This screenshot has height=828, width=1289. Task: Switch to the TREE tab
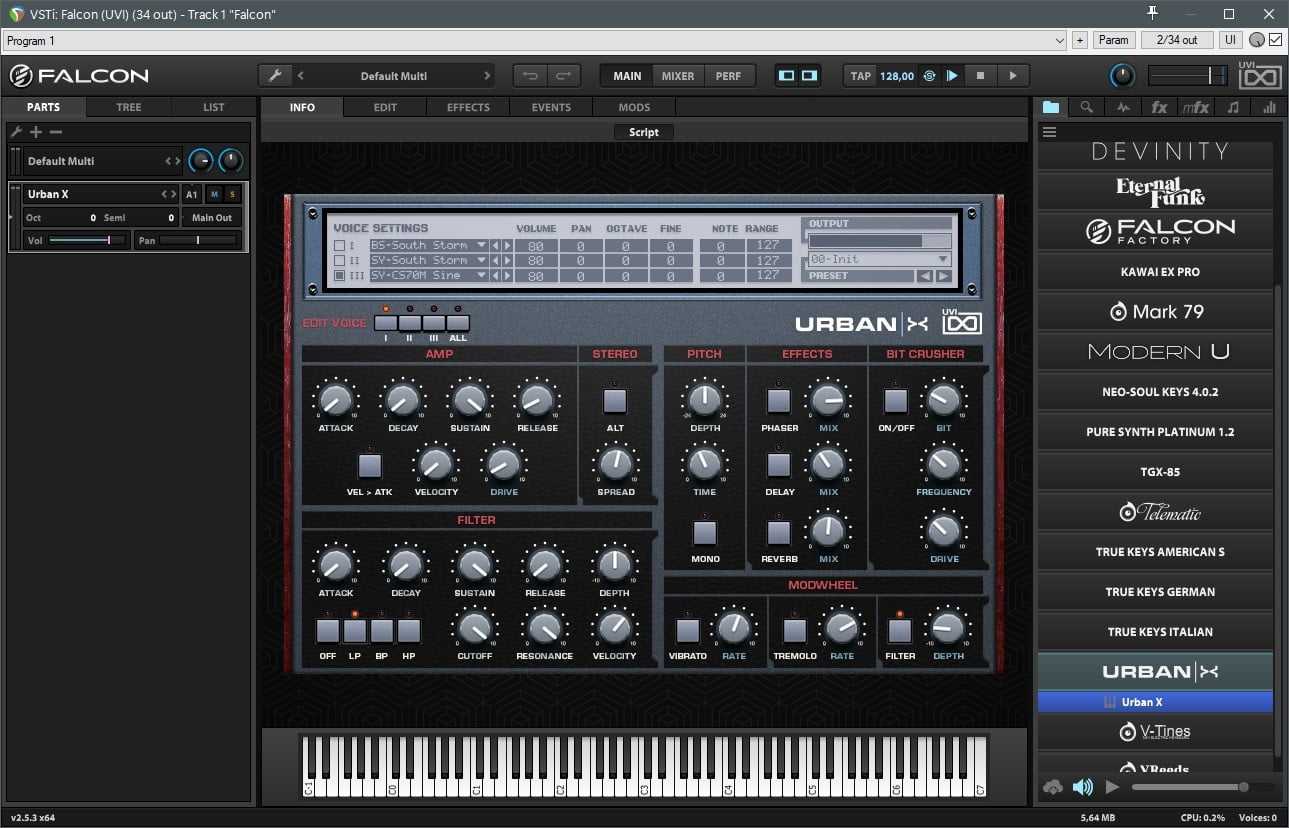pyautogui.click(x=129, y=107)
